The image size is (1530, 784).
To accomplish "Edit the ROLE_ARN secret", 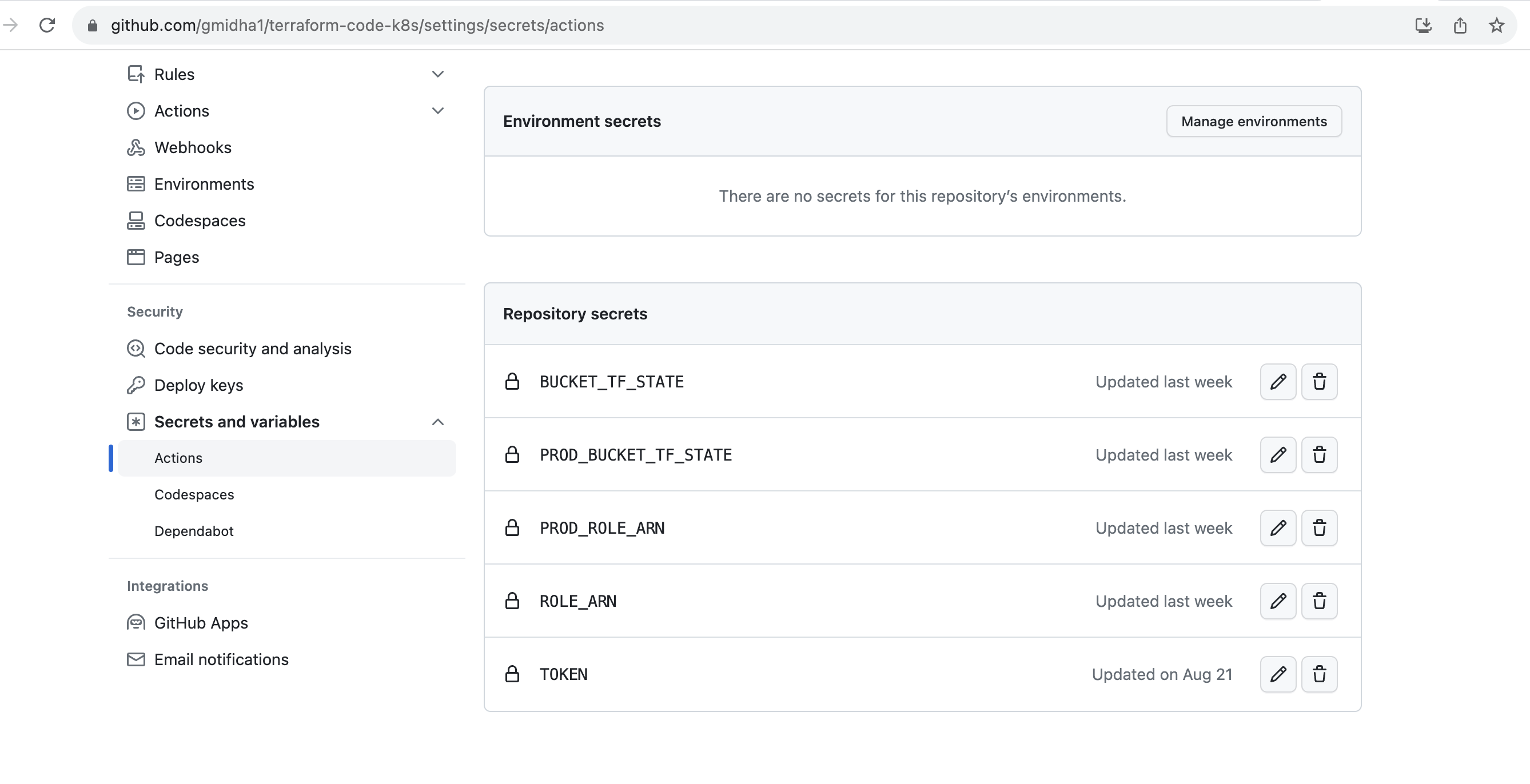I will pos(1278,601).
